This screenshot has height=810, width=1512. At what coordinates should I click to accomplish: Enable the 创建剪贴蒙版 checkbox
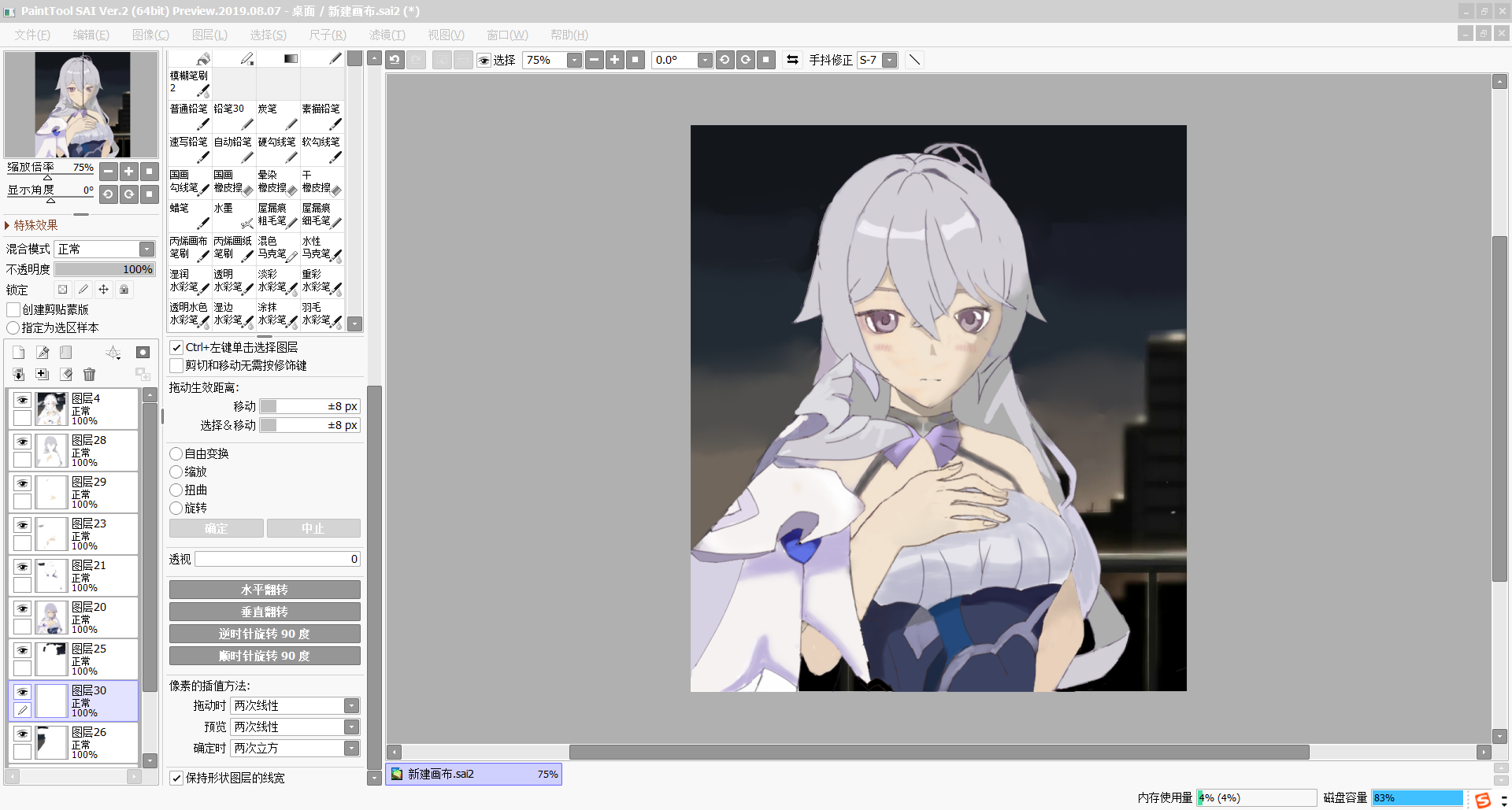[x=13, y=309]
